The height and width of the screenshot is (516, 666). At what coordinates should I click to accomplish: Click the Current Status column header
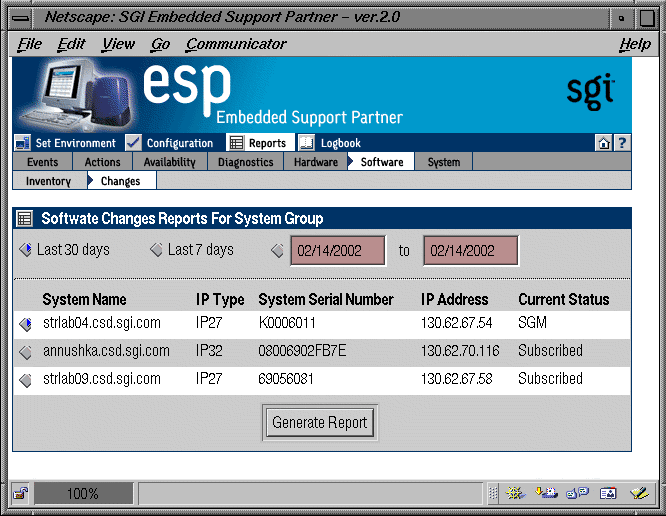coord(564,299)
